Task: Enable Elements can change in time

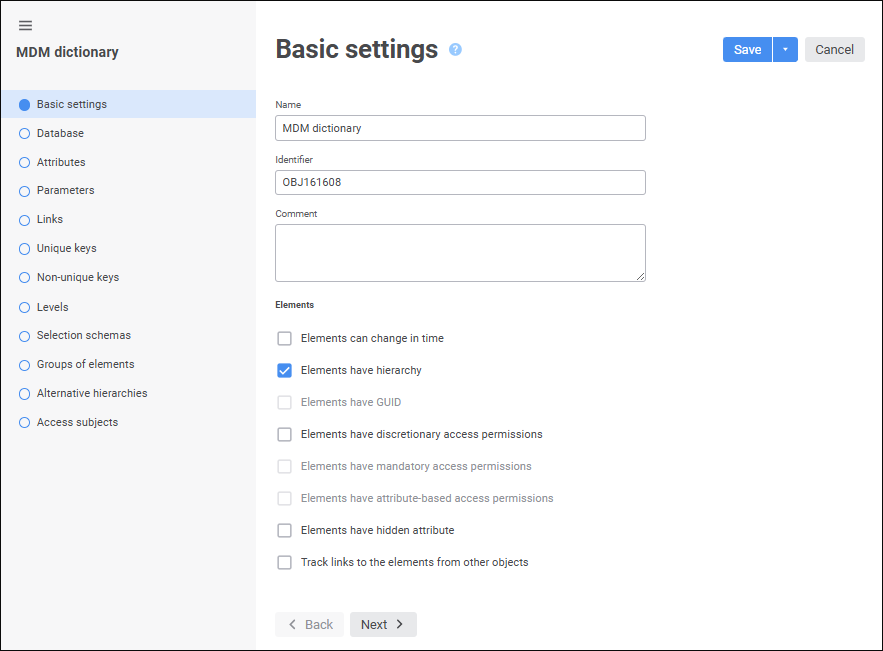Action: (x=285, y=339)
